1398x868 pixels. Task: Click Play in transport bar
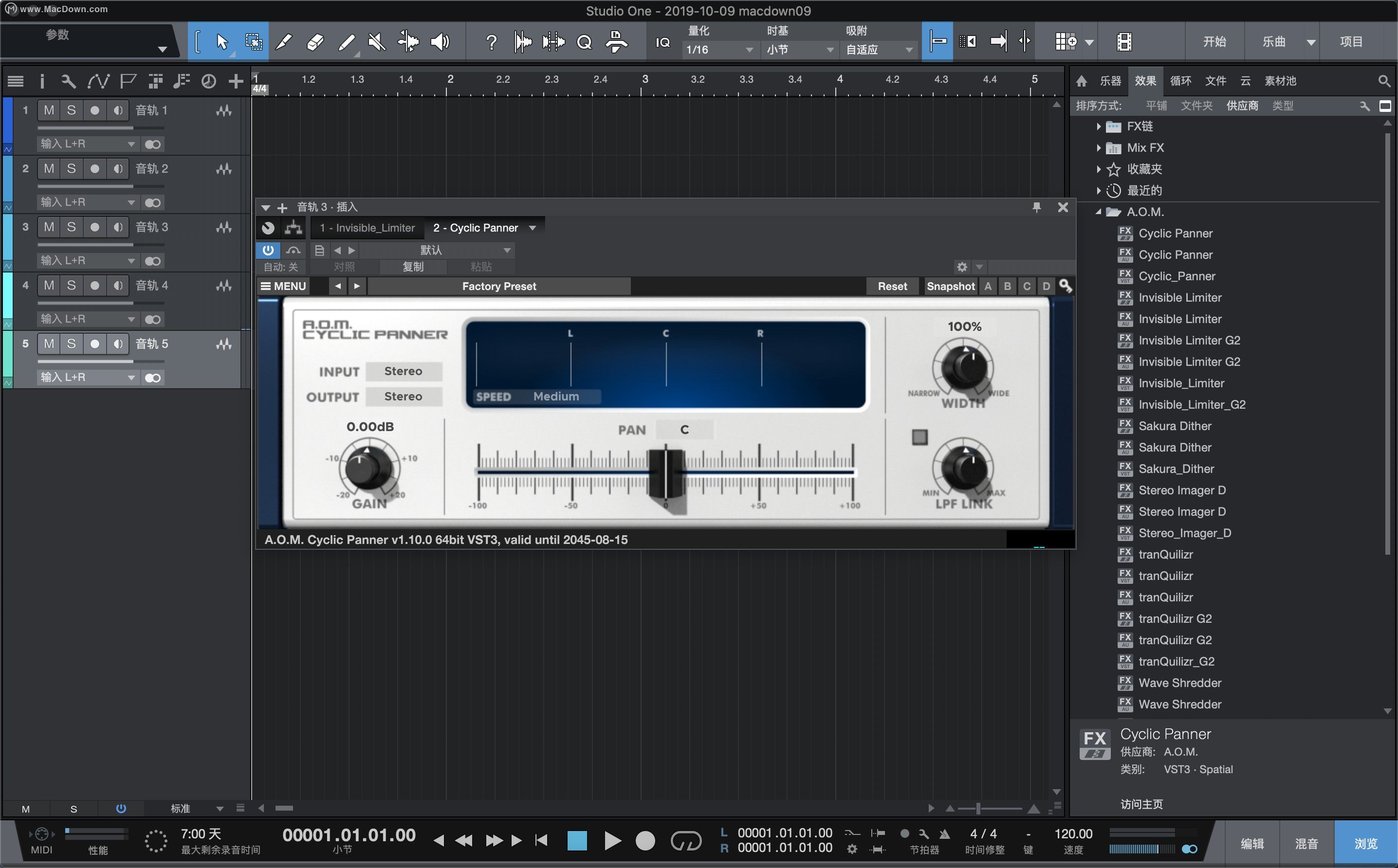pyautogui.click(x=612, y=840)
